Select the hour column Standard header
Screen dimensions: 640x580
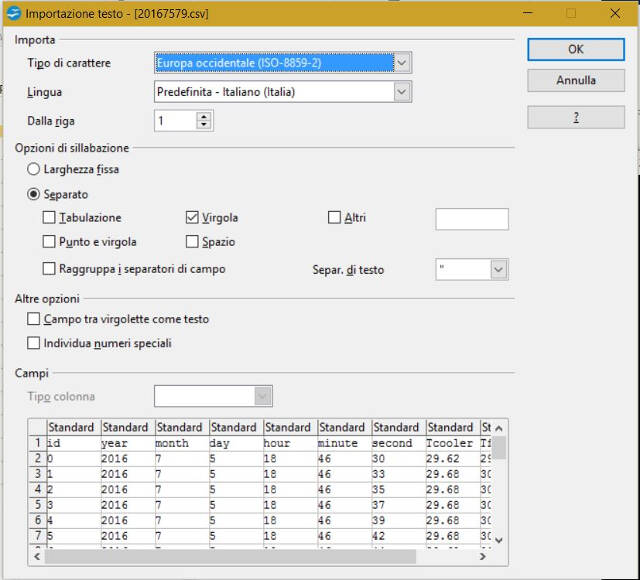pos(291,427)
